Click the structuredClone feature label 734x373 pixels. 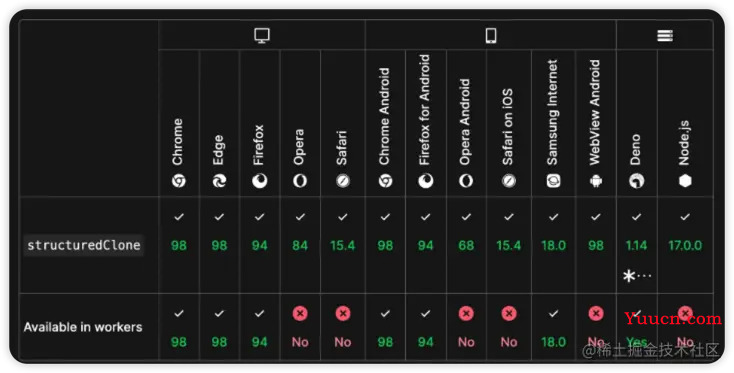[84, 245]
